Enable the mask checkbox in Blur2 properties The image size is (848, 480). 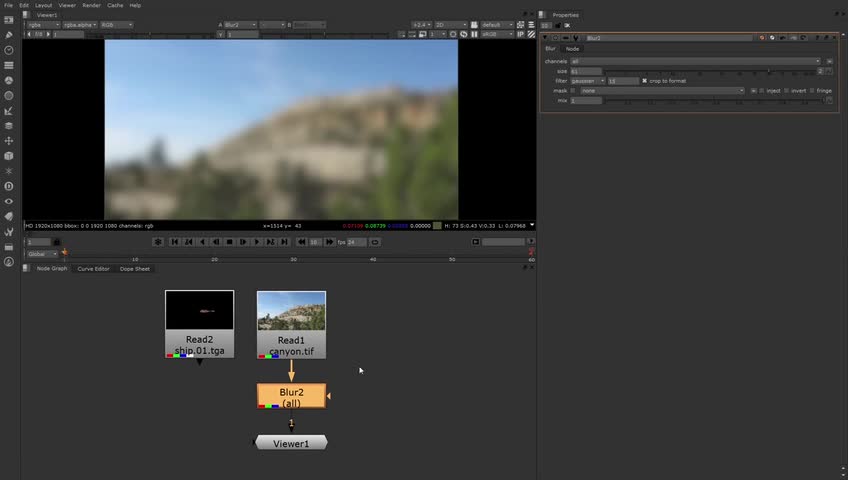pos(573,91)
